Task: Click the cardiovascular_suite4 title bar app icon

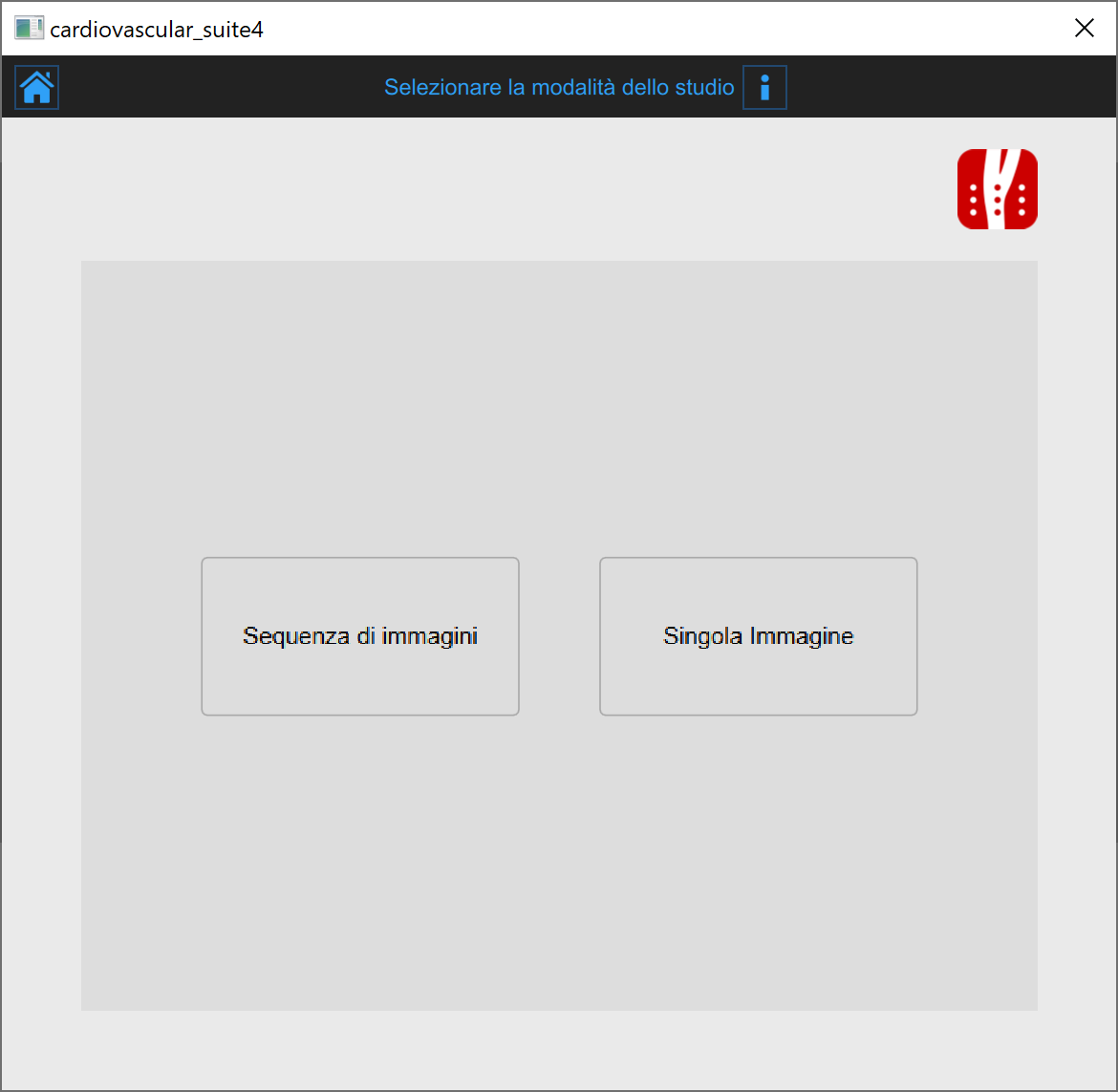Action: coord(29,29)
